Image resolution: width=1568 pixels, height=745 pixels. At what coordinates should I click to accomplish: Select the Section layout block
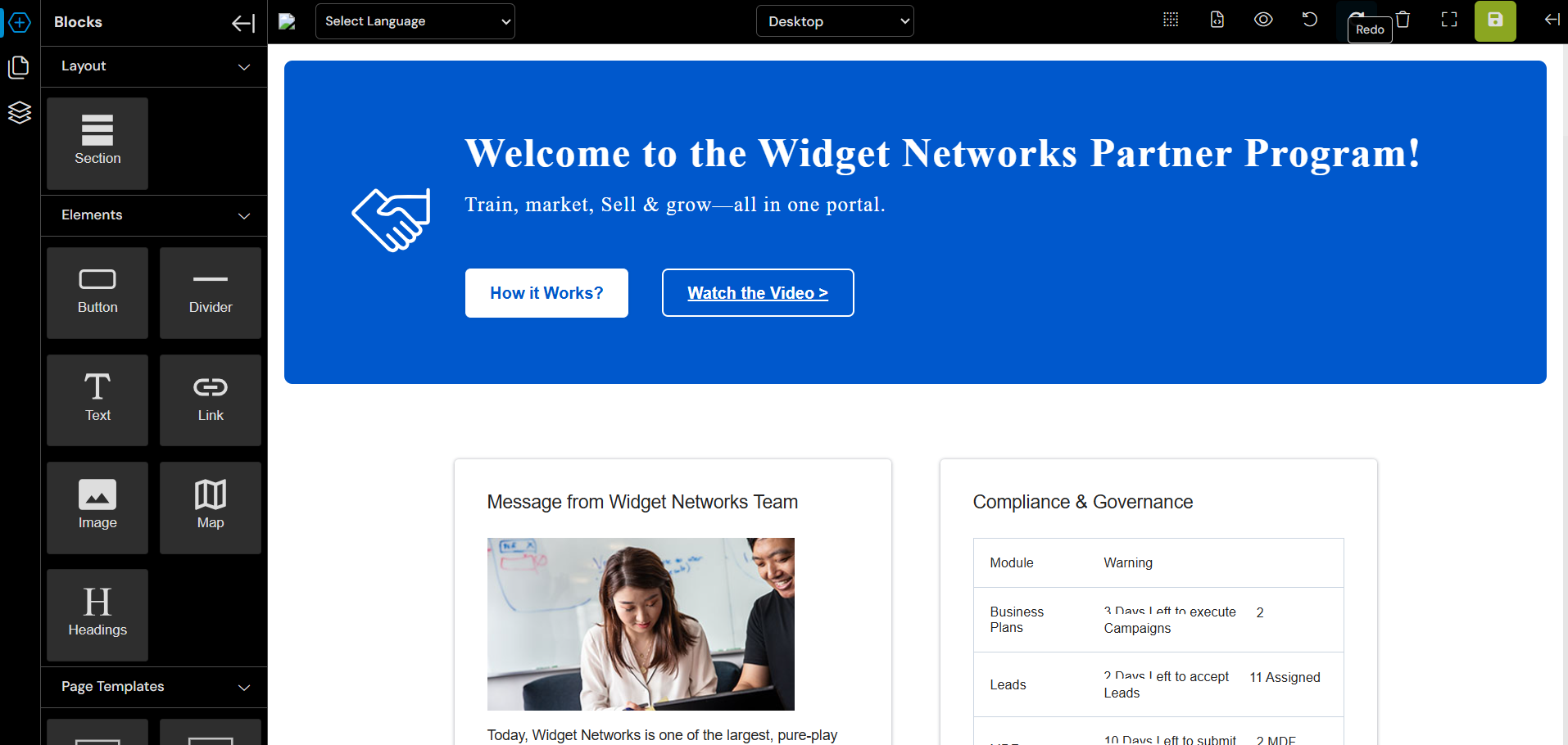coord(97,143)
